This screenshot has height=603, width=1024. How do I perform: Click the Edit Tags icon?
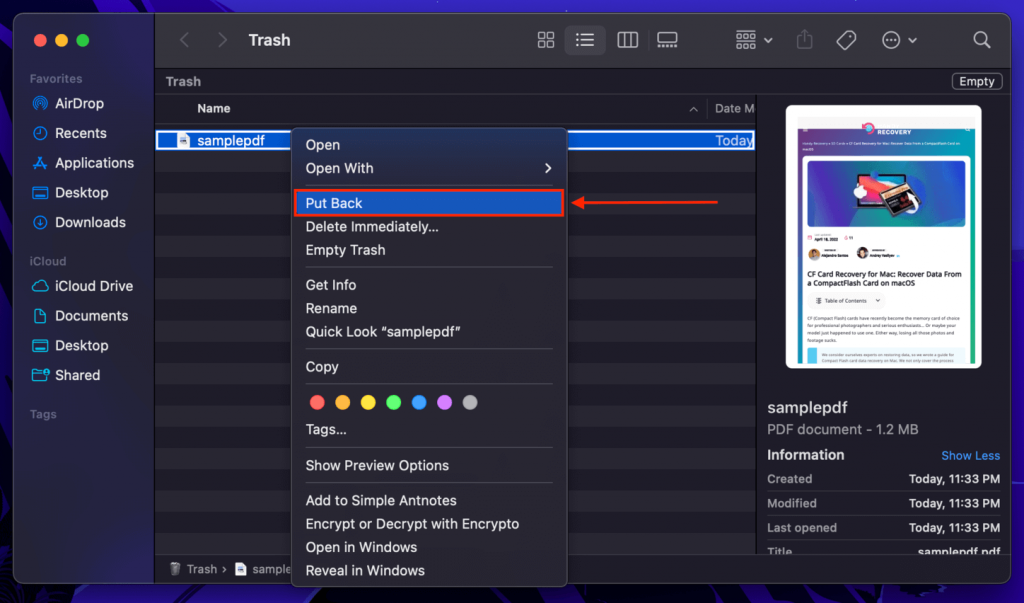click(845, 40)
